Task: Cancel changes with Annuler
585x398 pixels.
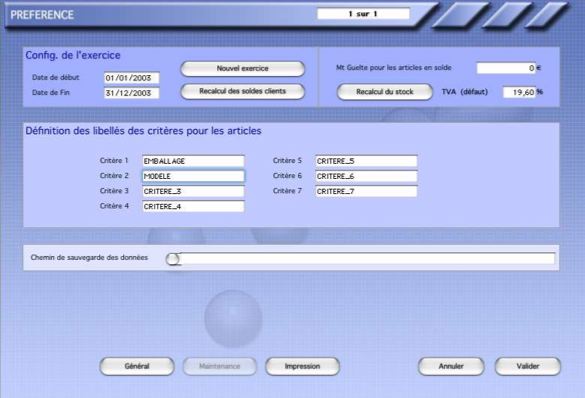Action: [x=451, y=366]
